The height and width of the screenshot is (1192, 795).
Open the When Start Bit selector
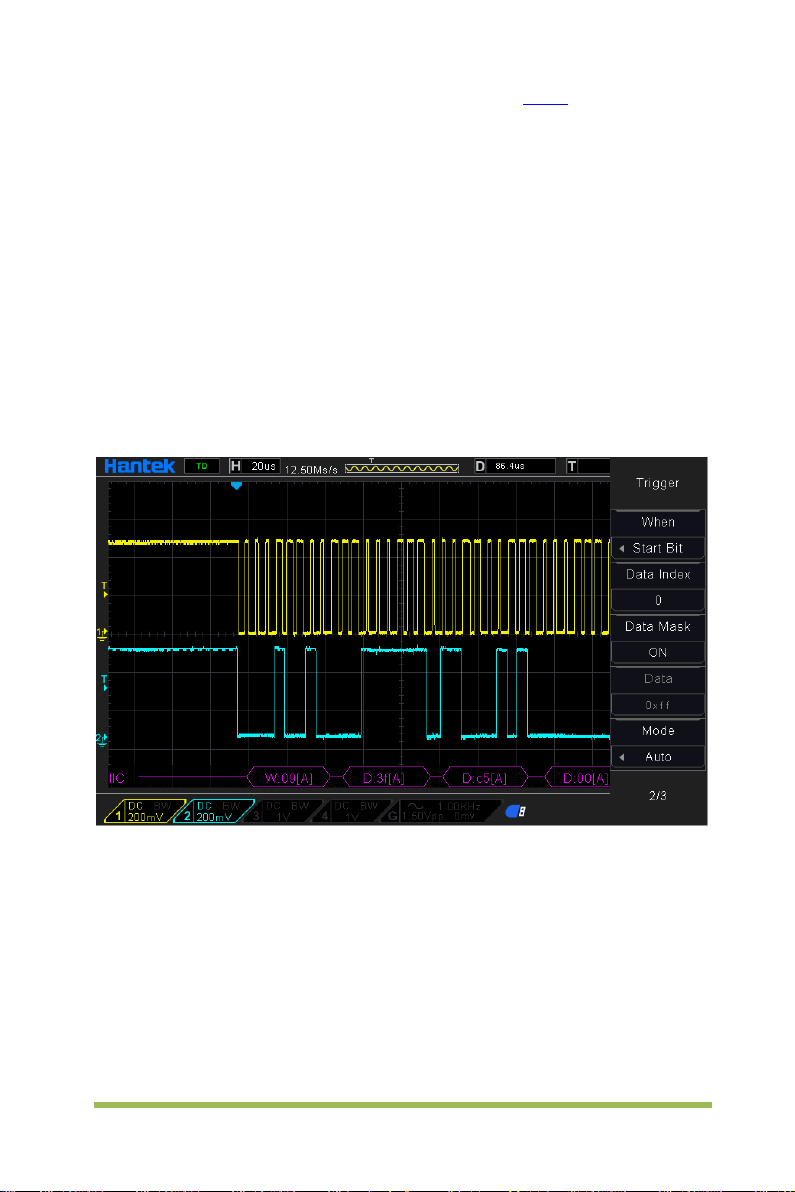657,548
